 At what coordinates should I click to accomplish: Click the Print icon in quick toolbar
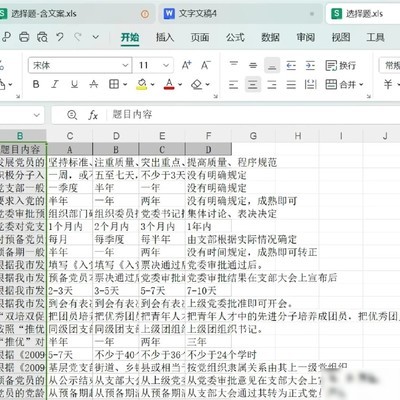24,37
